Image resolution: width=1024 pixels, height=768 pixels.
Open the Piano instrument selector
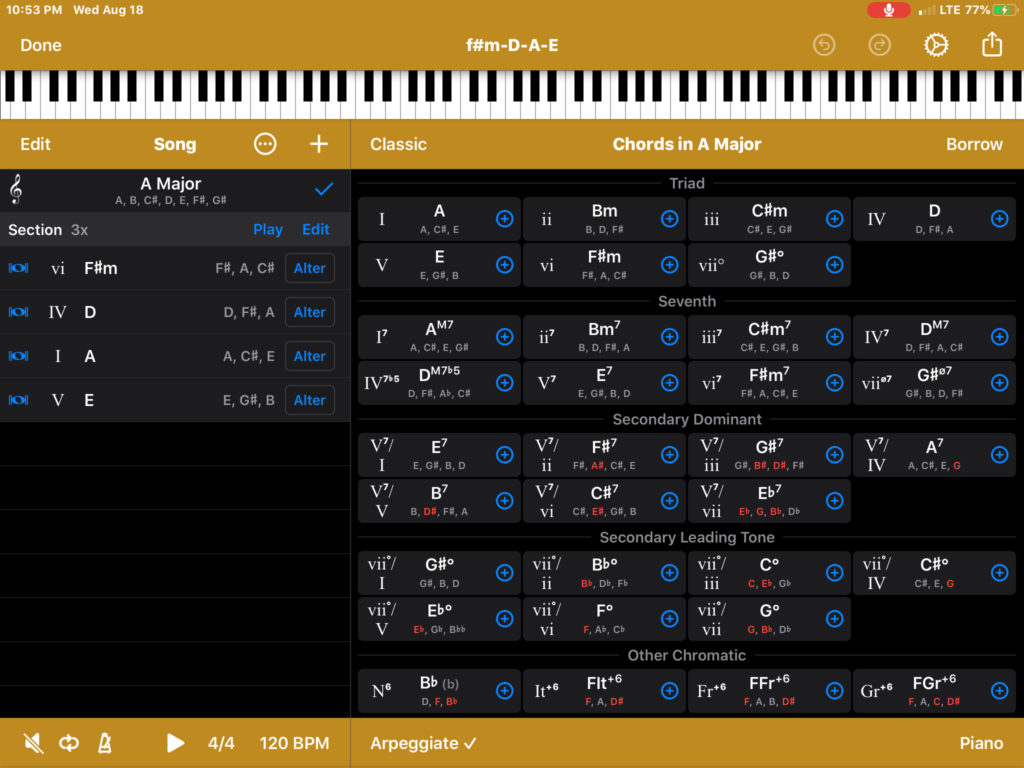980,743
